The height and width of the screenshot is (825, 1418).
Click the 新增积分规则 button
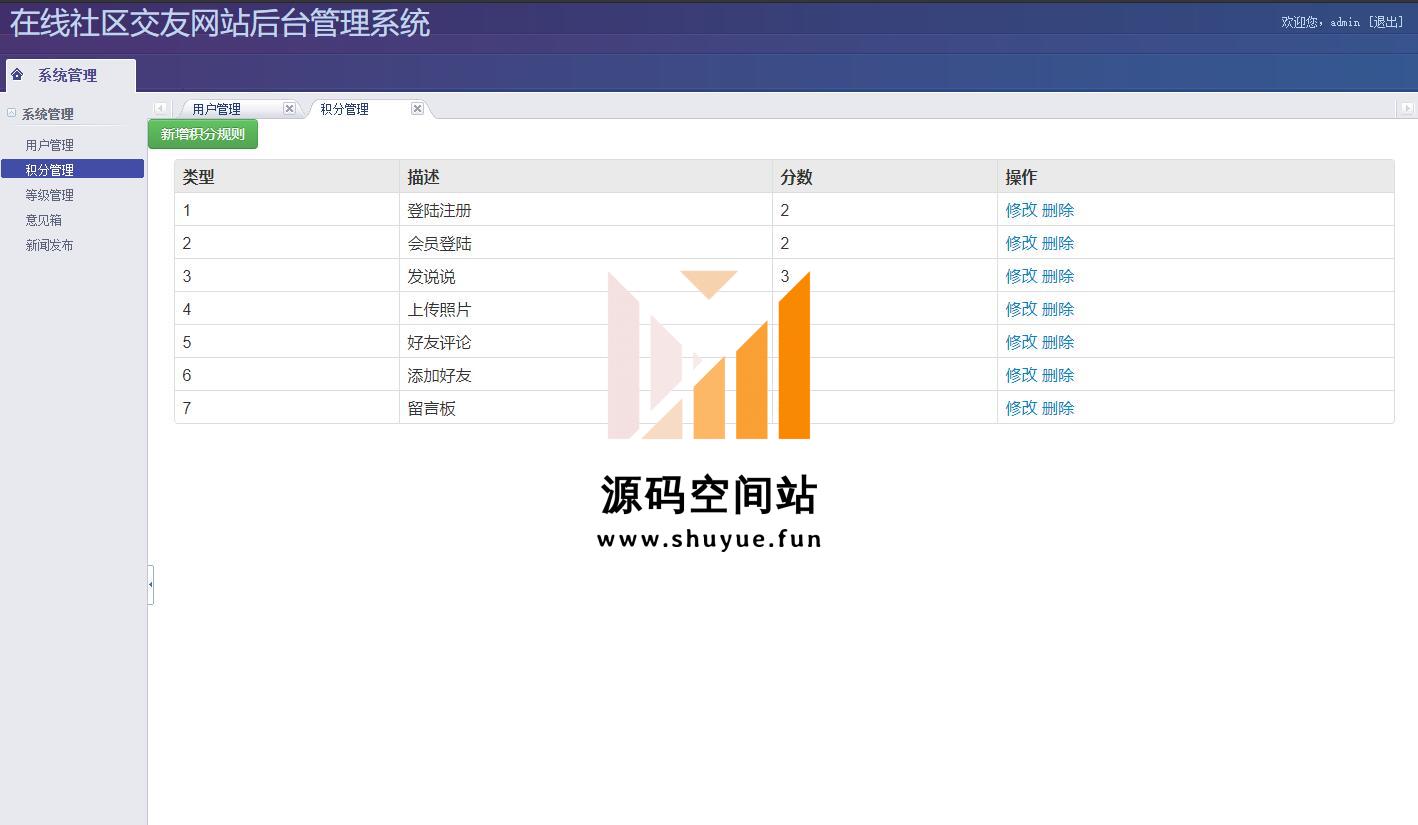(x=203, y=134)
